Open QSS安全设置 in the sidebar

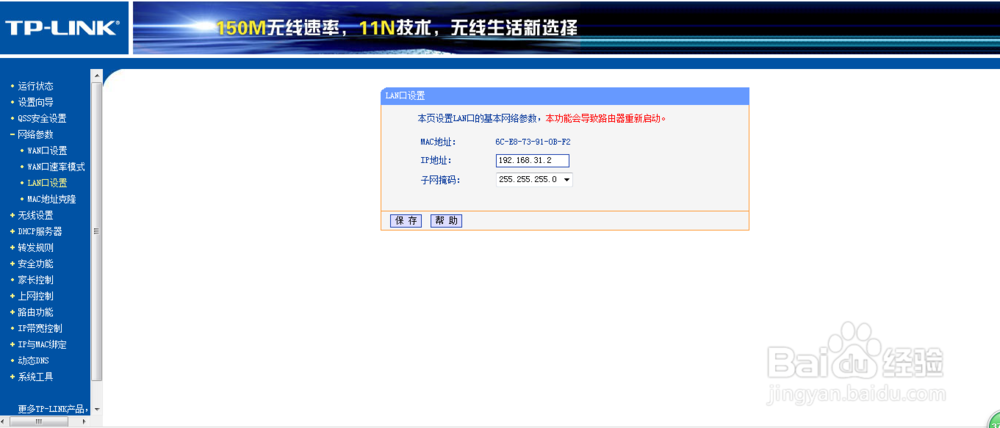[x=41, y=119]
